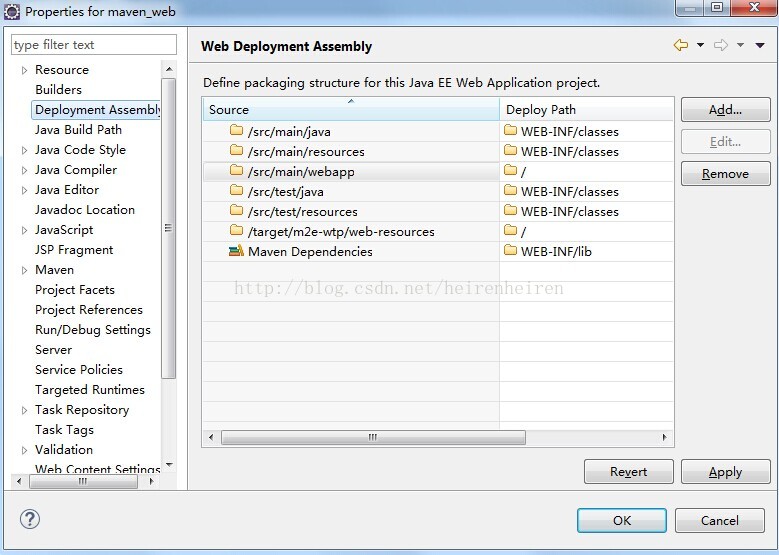Image resolution: width=779 pixels, height=555 pixels.
Task: Click the tree's vertical scrollbar thumb
Action: point(168,228)
